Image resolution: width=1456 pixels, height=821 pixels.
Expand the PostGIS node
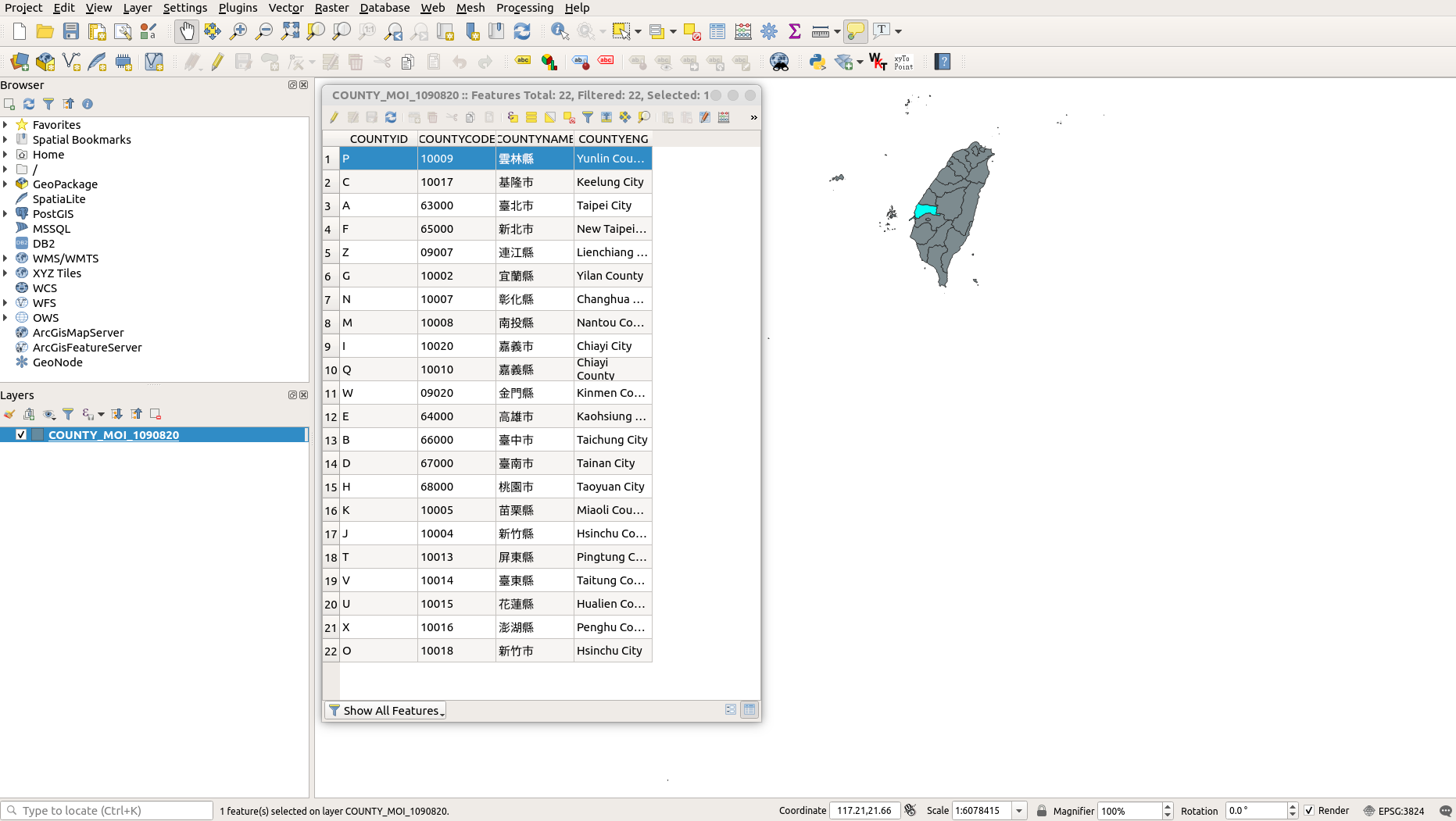[x=5, y=214]
